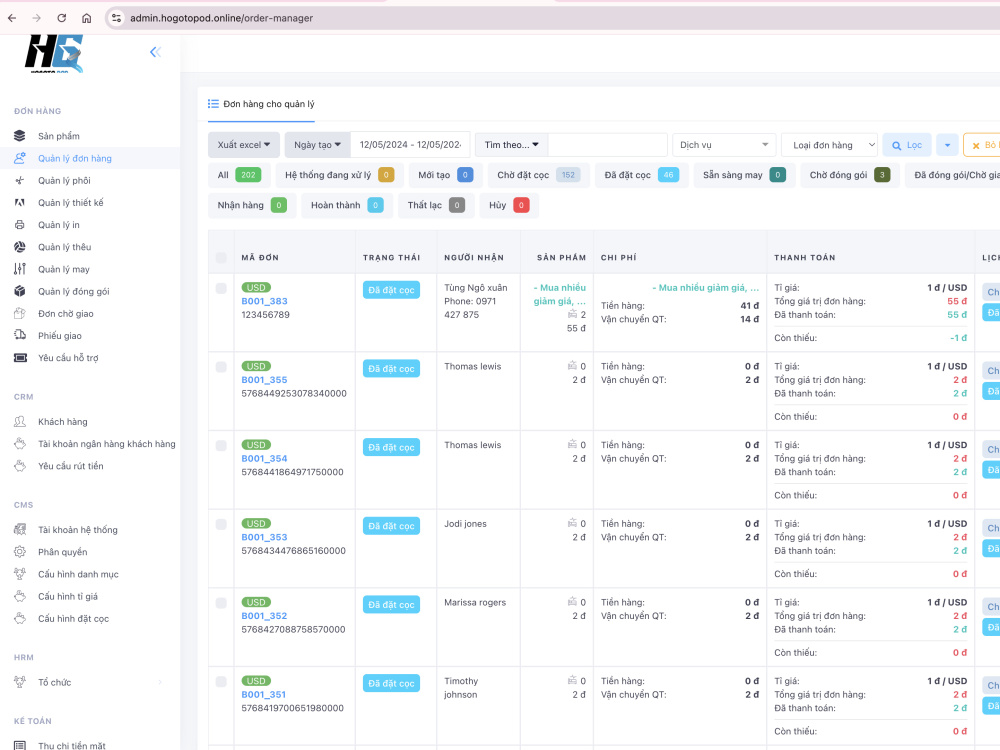The height and width of the screenshot is (750, 1000).
Task: Click the Lọc filter button
Action: point(907,145)
